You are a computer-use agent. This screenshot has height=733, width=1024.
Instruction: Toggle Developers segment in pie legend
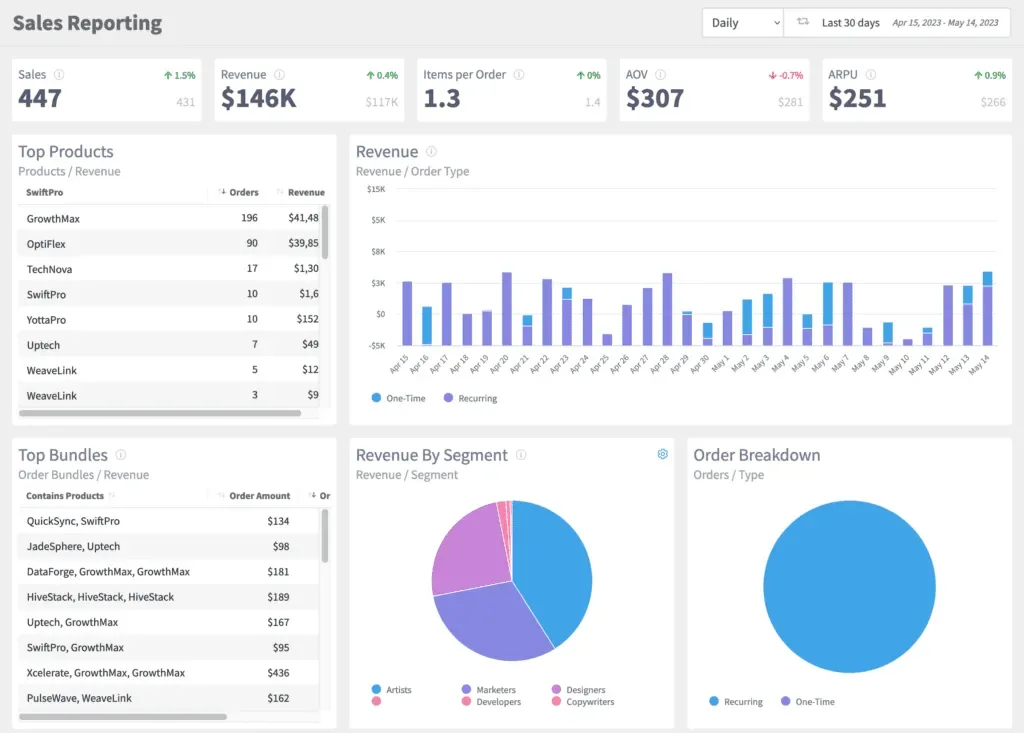[x=491, y=702]
